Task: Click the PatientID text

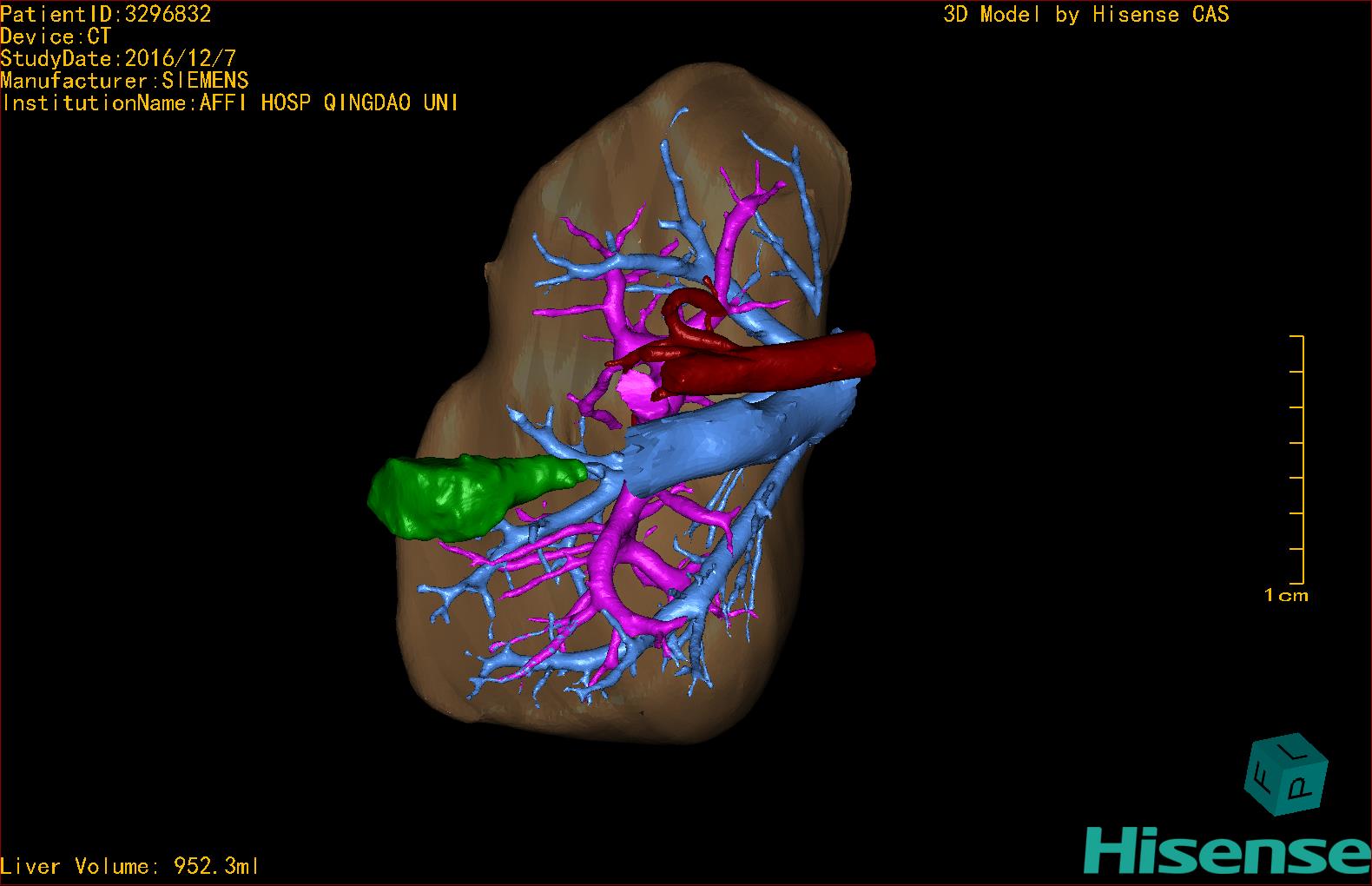Action: tap(105, 14)
